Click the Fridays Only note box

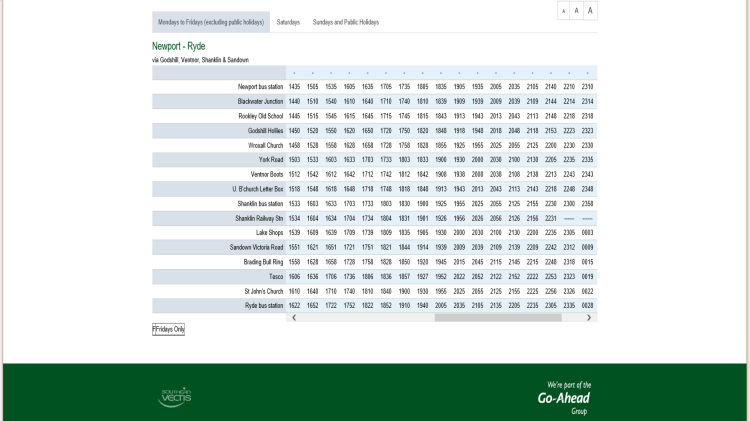click(168, 329)
